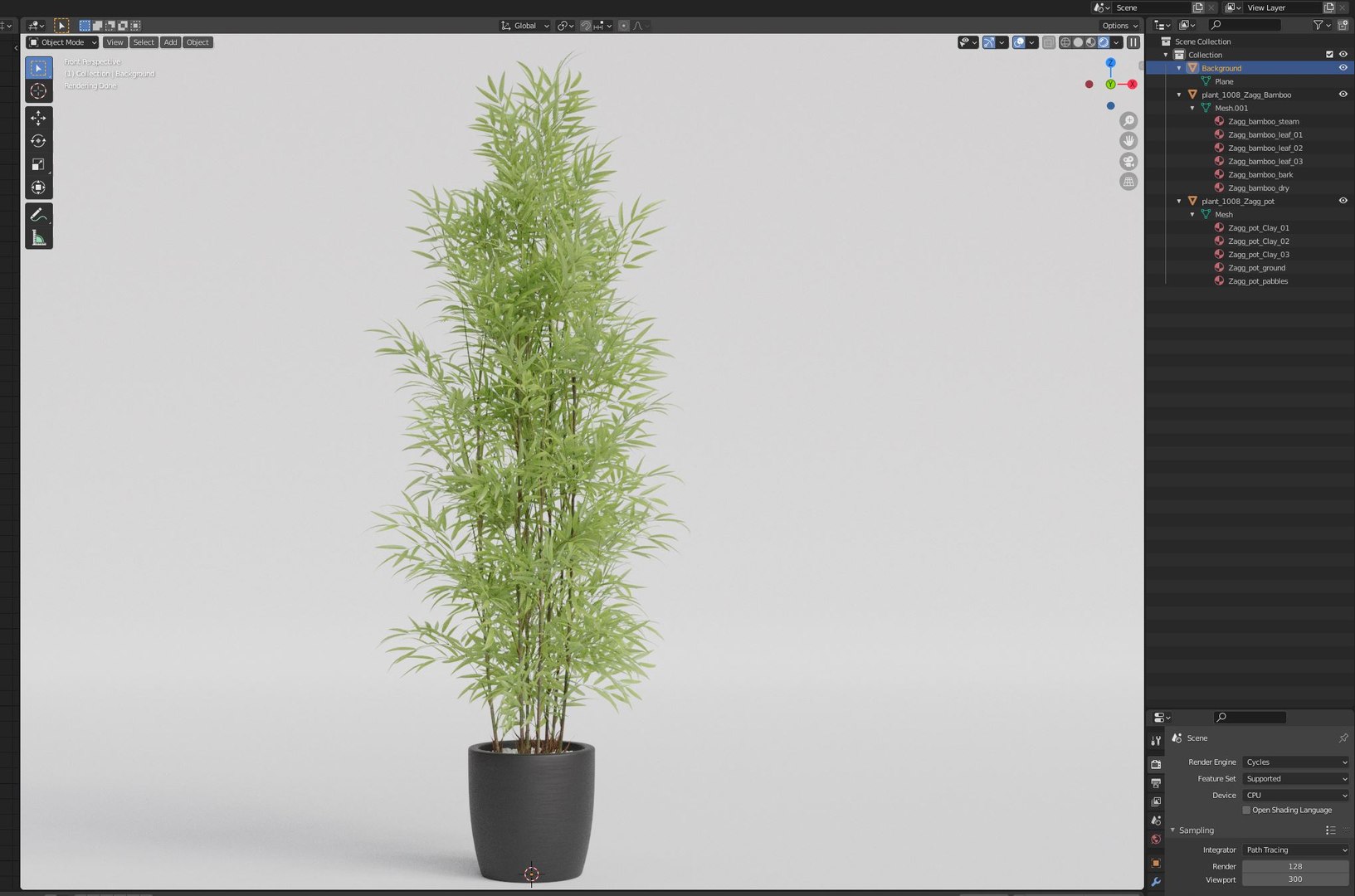This screenshot has height=896, width=1355.
Task: Collapse the plant_1008_Zagg_Bamboo tree item
Action: 1179,95
